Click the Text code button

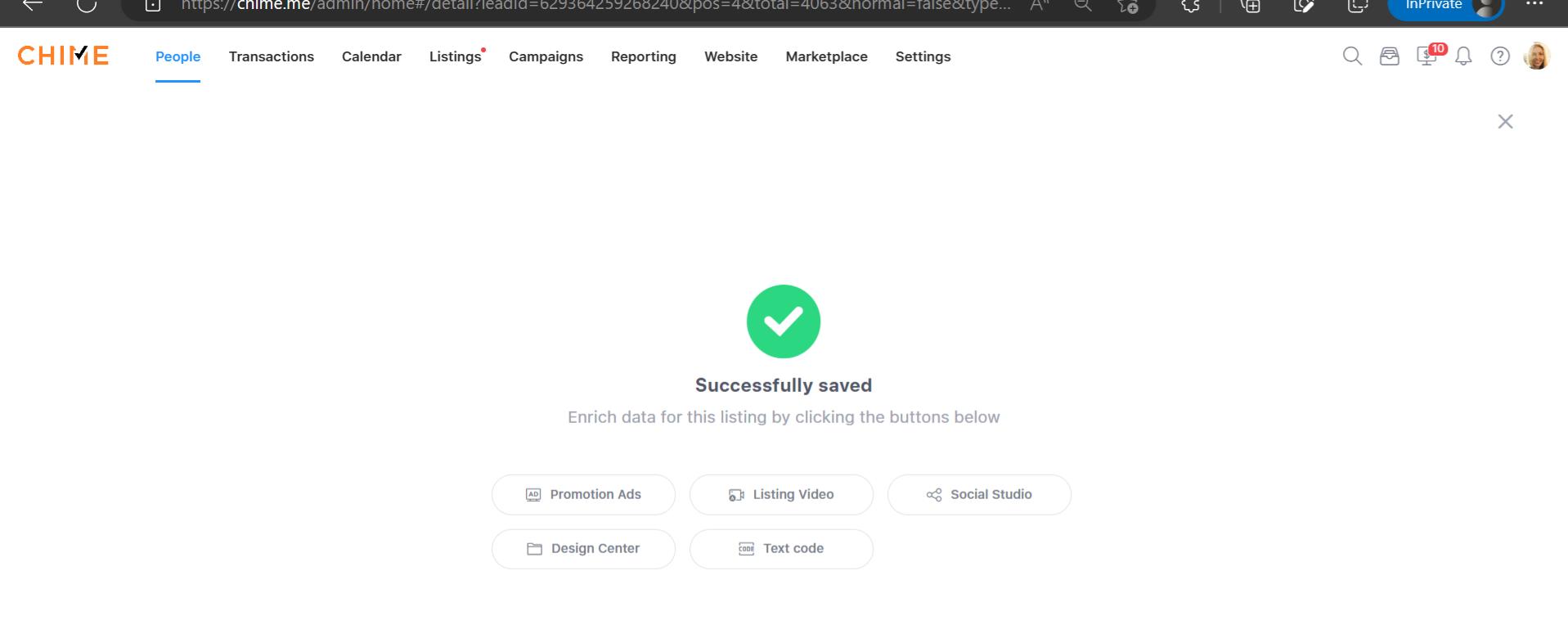point(781,549)
